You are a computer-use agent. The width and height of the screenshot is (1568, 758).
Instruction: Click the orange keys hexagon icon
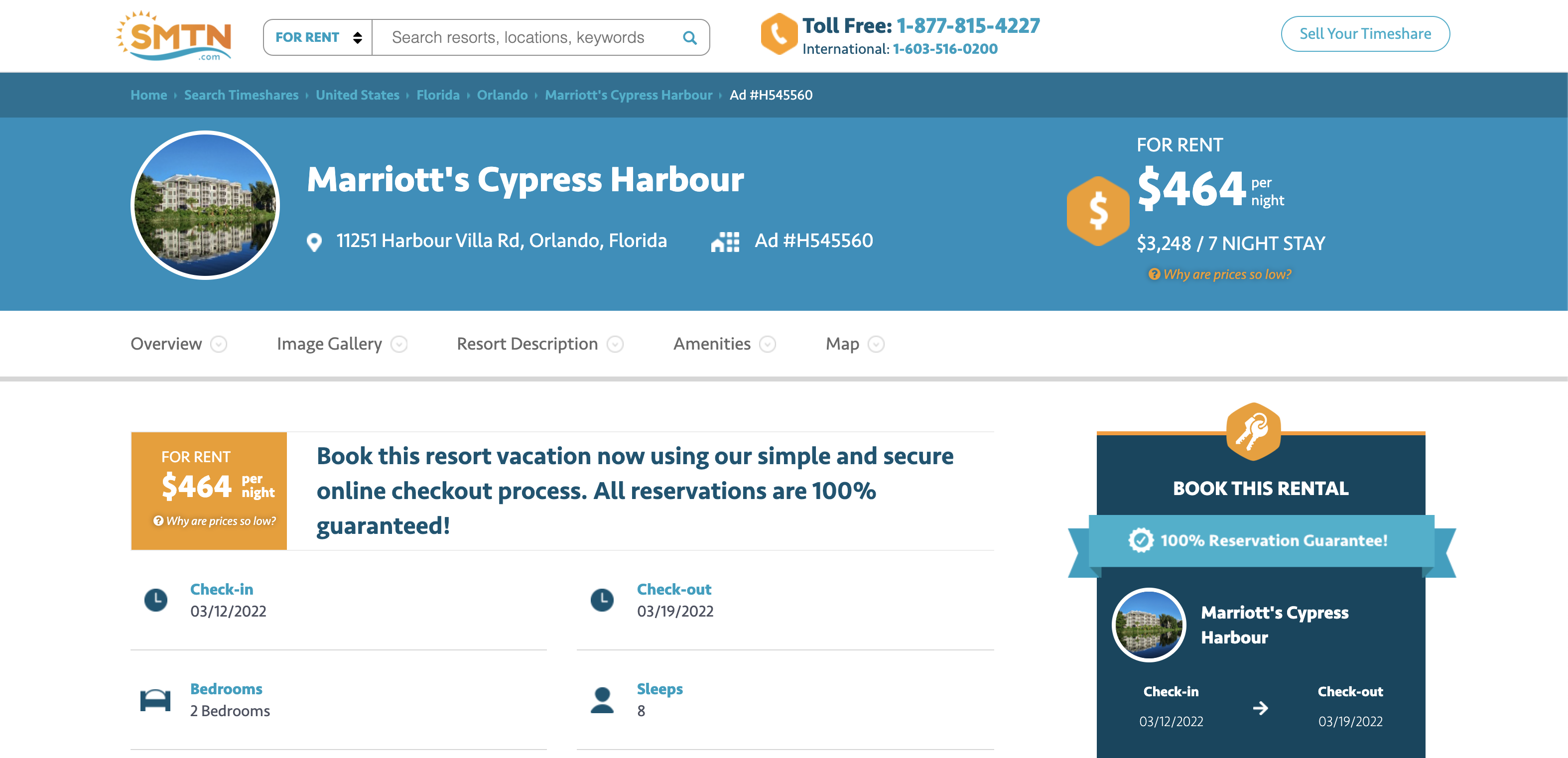click(1253, 432)
